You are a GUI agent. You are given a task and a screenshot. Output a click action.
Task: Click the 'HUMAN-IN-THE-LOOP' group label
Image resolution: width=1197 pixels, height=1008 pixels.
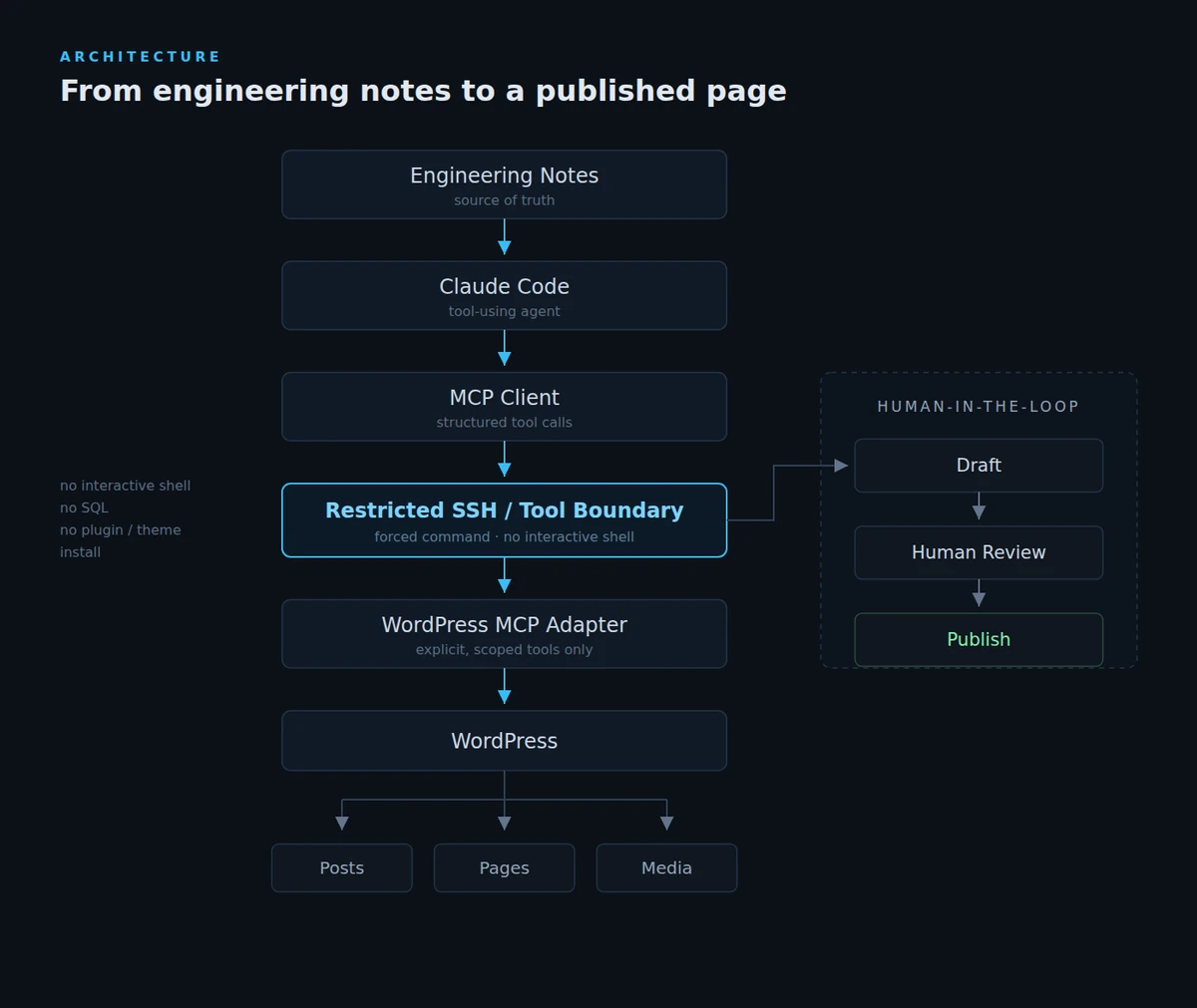pos(978,407)
